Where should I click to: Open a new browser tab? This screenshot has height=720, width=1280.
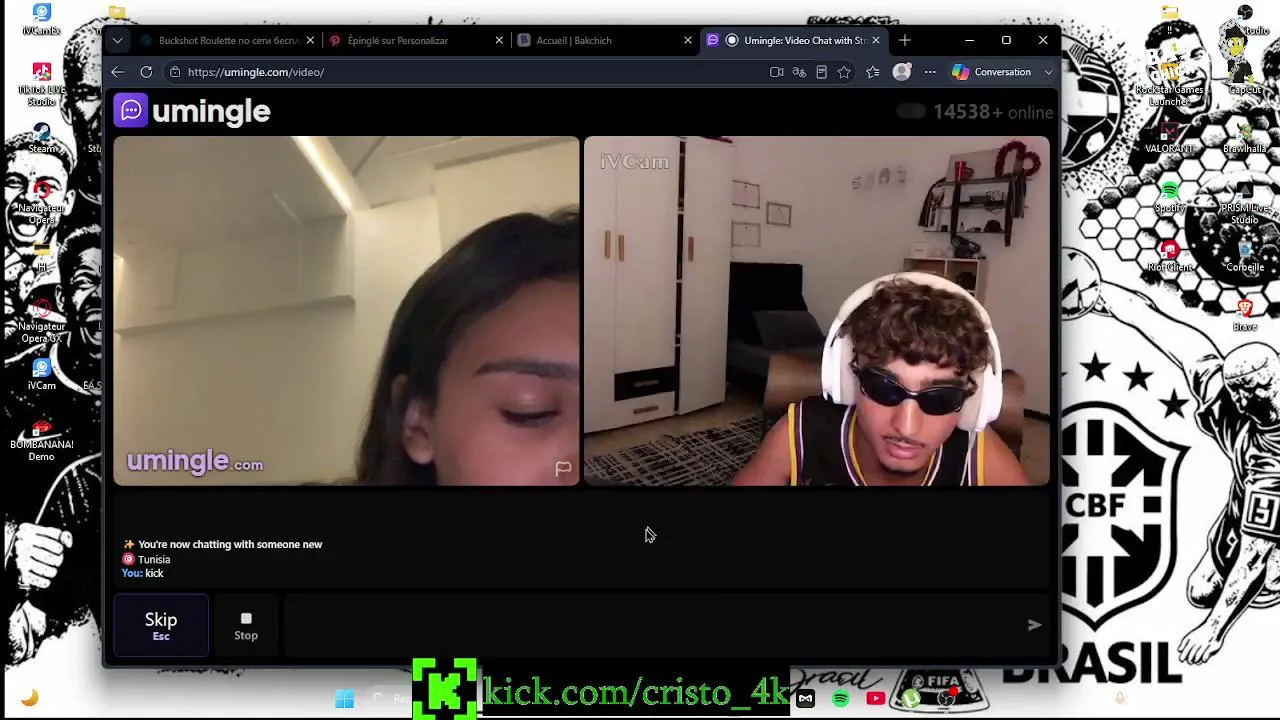(x=905, y=41)
